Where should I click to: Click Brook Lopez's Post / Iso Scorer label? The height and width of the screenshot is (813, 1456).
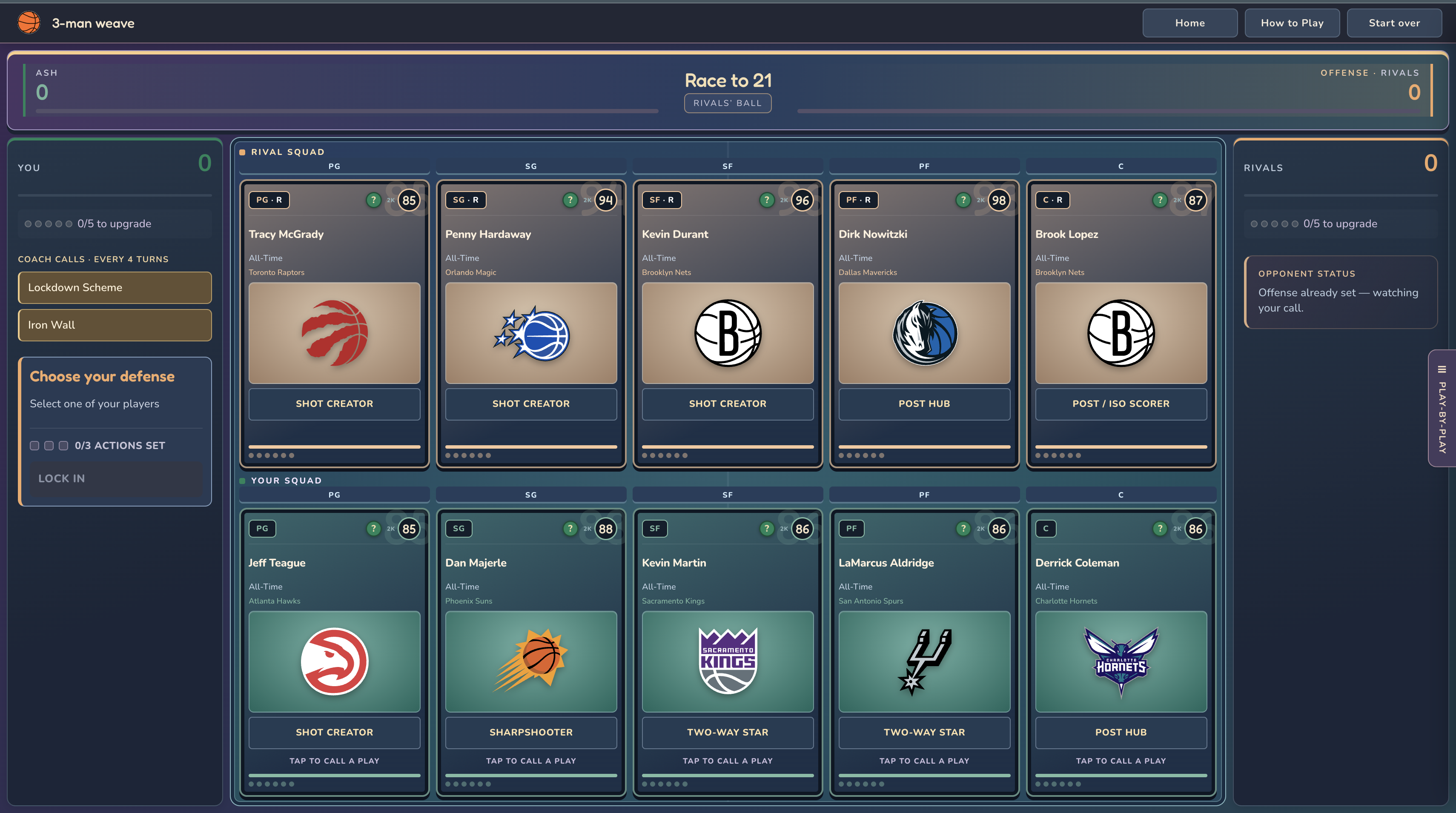click(x=1121, y=404)
